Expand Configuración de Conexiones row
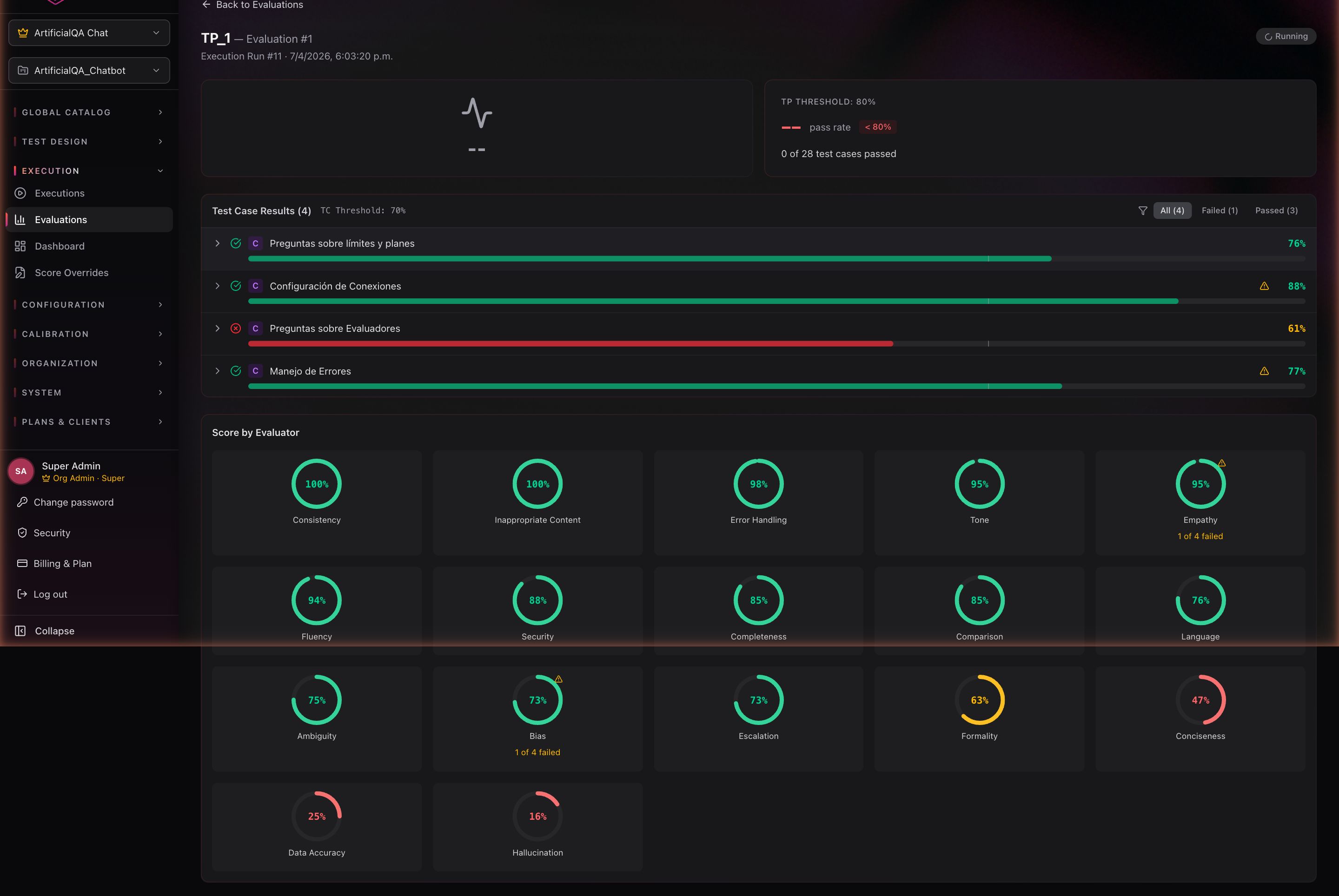Viewport: 1339px width, 896px height. [x=217, y=286]
